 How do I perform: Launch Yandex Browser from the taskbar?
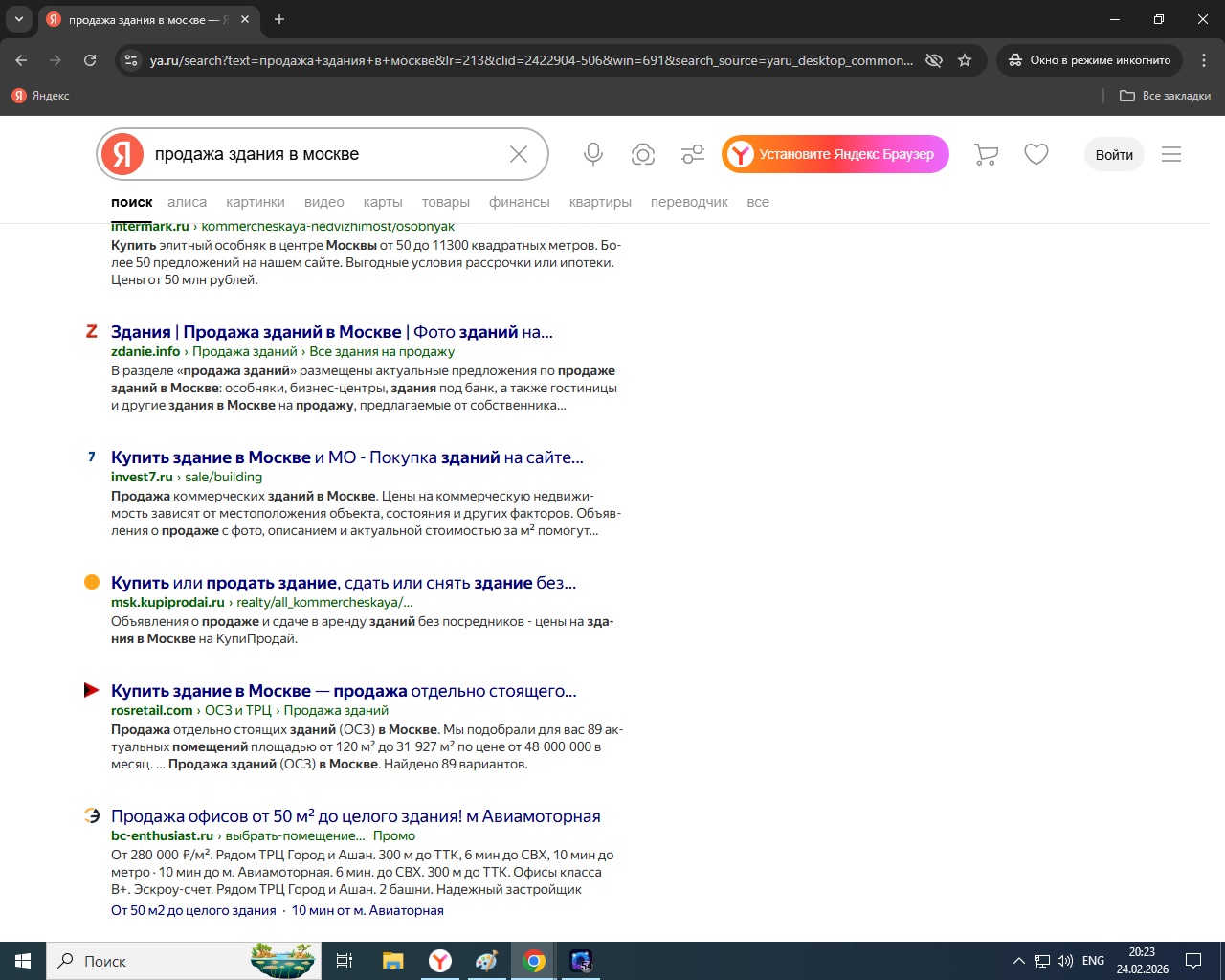(439, 961)
